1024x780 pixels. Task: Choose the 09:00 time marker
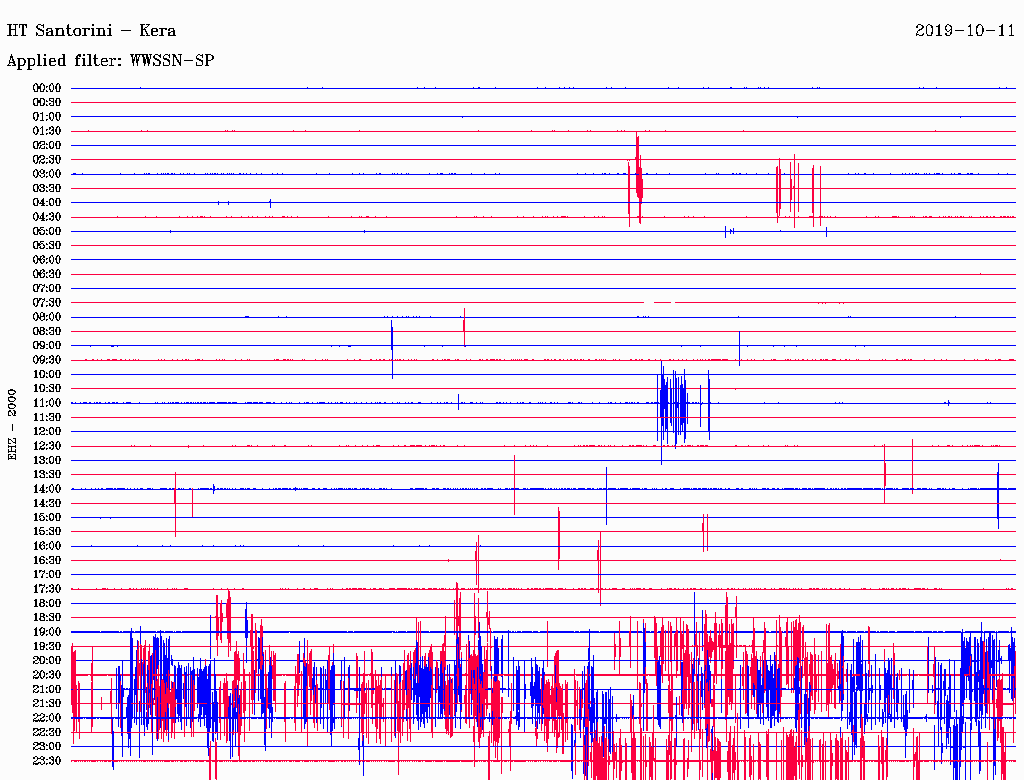click(x=47, y=346)
